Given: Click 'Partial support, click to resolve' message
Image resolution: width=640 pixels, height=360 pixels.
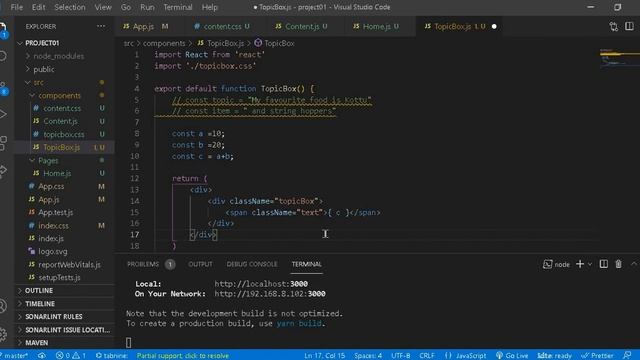Looking at the screenshot, I should click(183, 356).
